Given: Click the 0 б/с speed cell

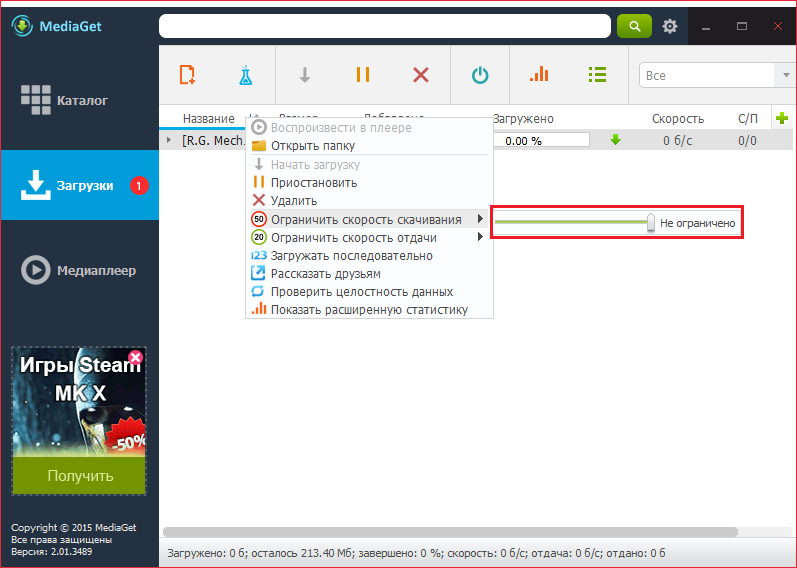Looking at the screenshot, I should (678, 140).
